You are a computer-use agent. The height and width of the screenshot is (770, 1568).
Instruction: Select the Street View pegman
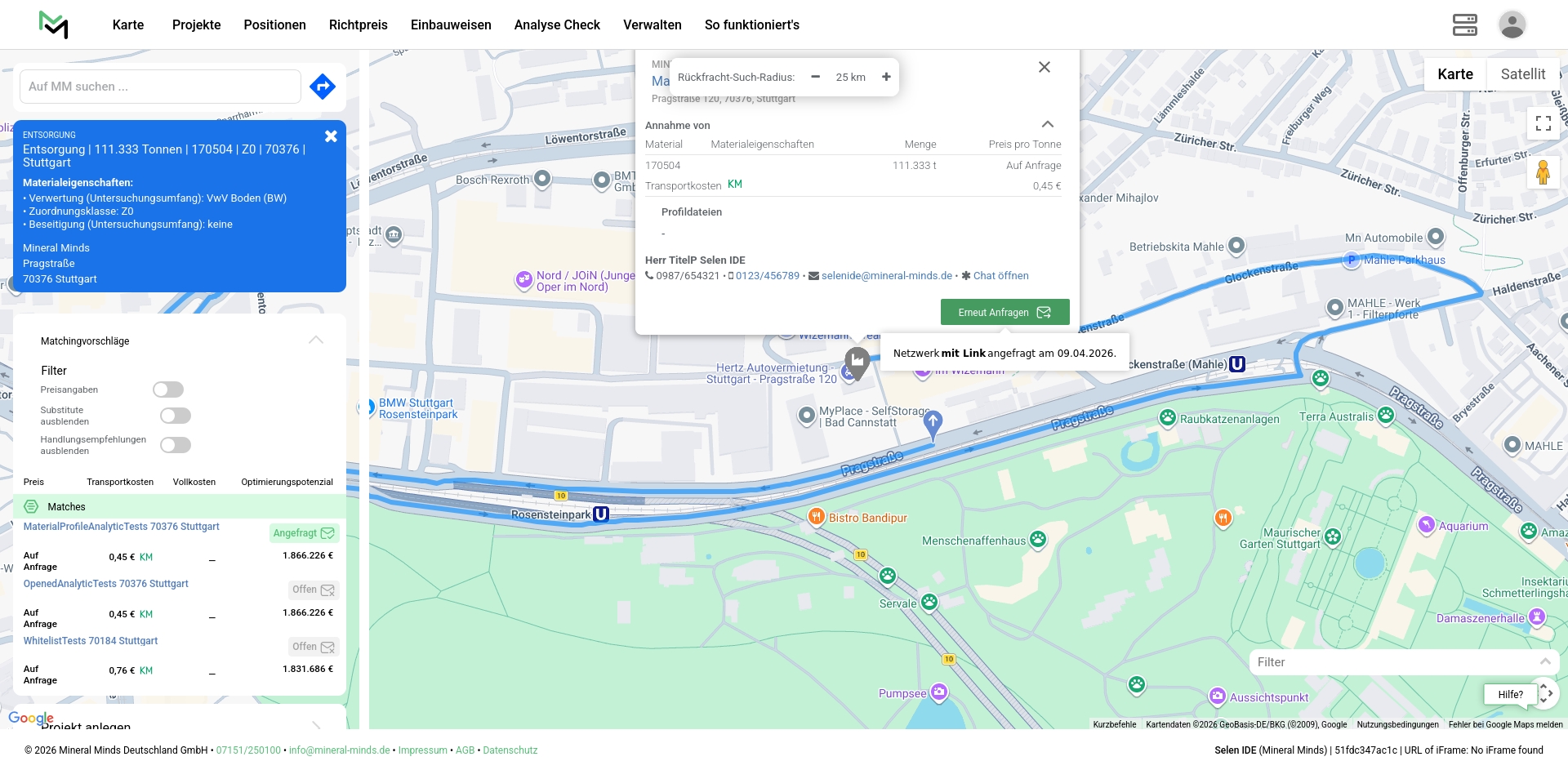click(1543, 172)
